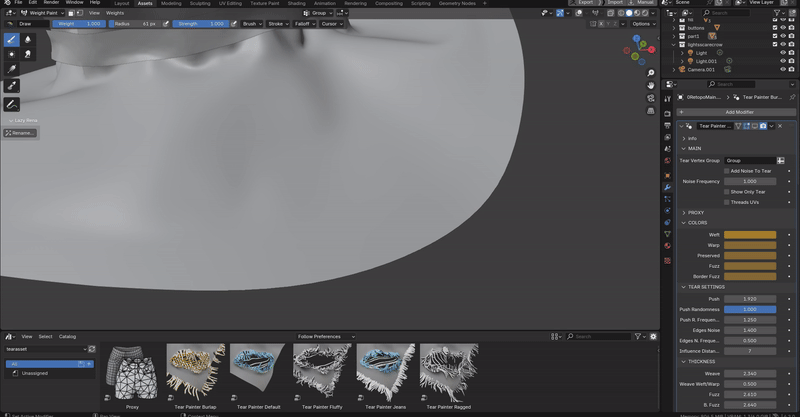Open the Render properties tab icon

pos(667,113)
